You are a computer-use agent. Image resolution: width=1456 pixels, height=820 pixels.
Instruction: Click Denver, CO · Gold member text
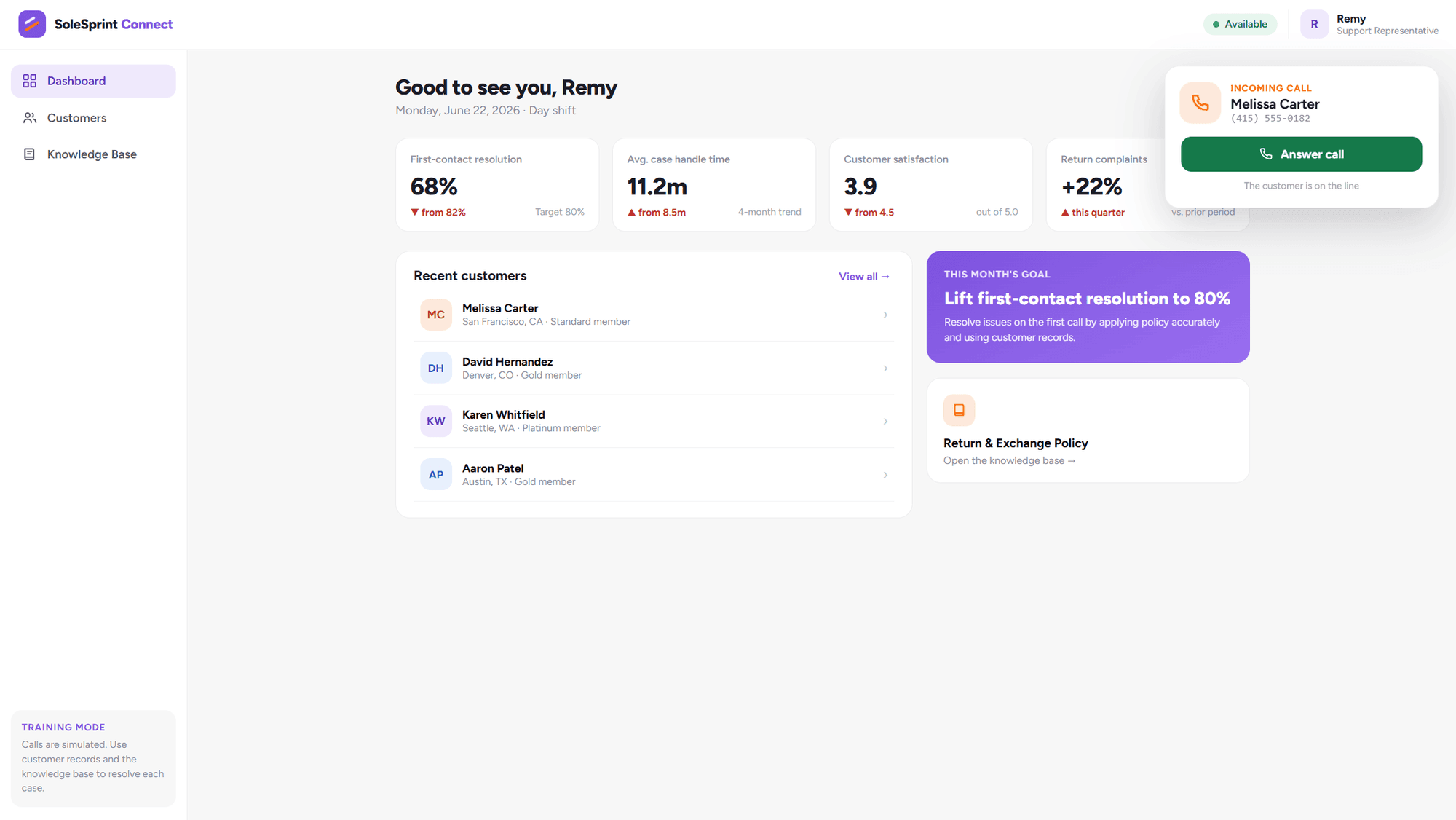(x=522, y=375)
